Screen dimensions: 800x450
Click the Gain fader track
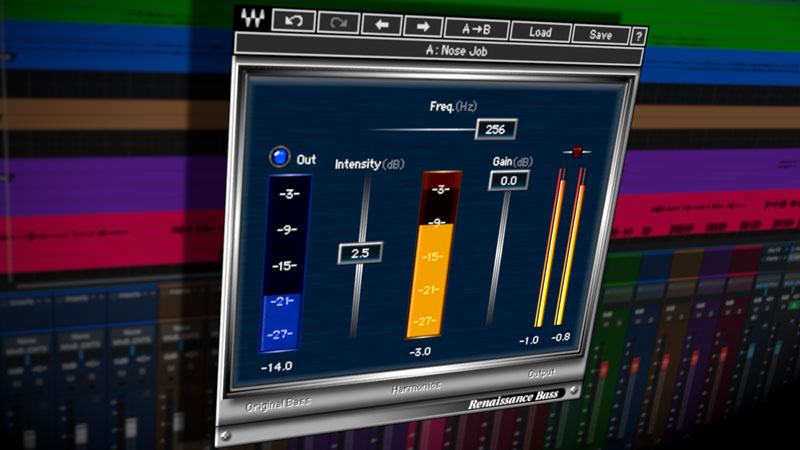[497, 260]
